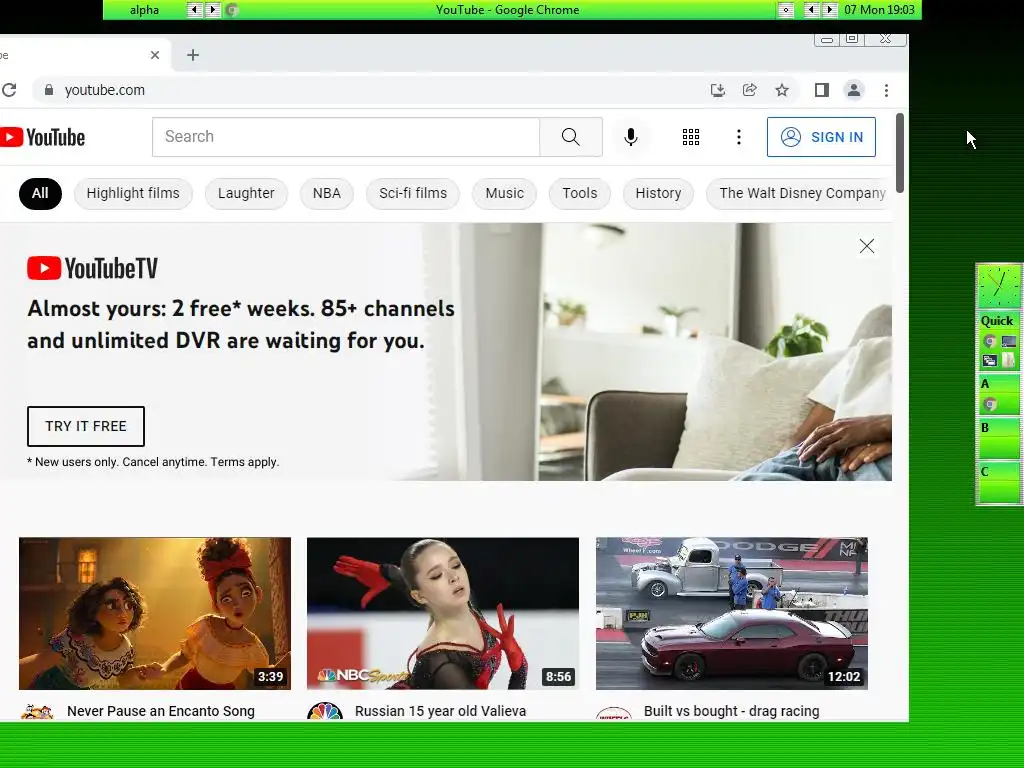Screen dimensions: 1024x768
Task: Share this page icon in address bar
Action: 750,90
